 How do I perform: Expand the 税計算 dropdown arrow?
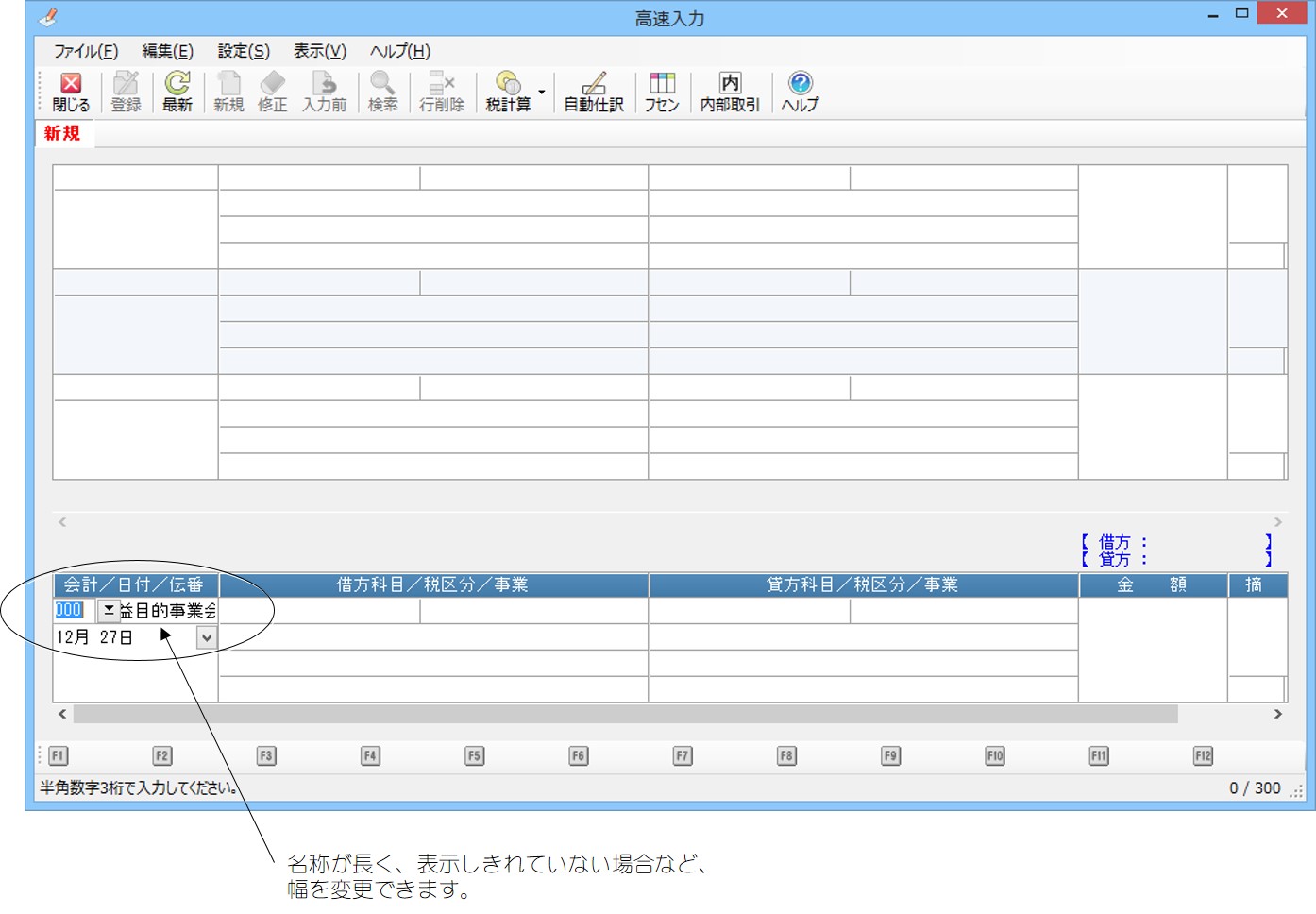pyautogui.click(x=542, y=93)
